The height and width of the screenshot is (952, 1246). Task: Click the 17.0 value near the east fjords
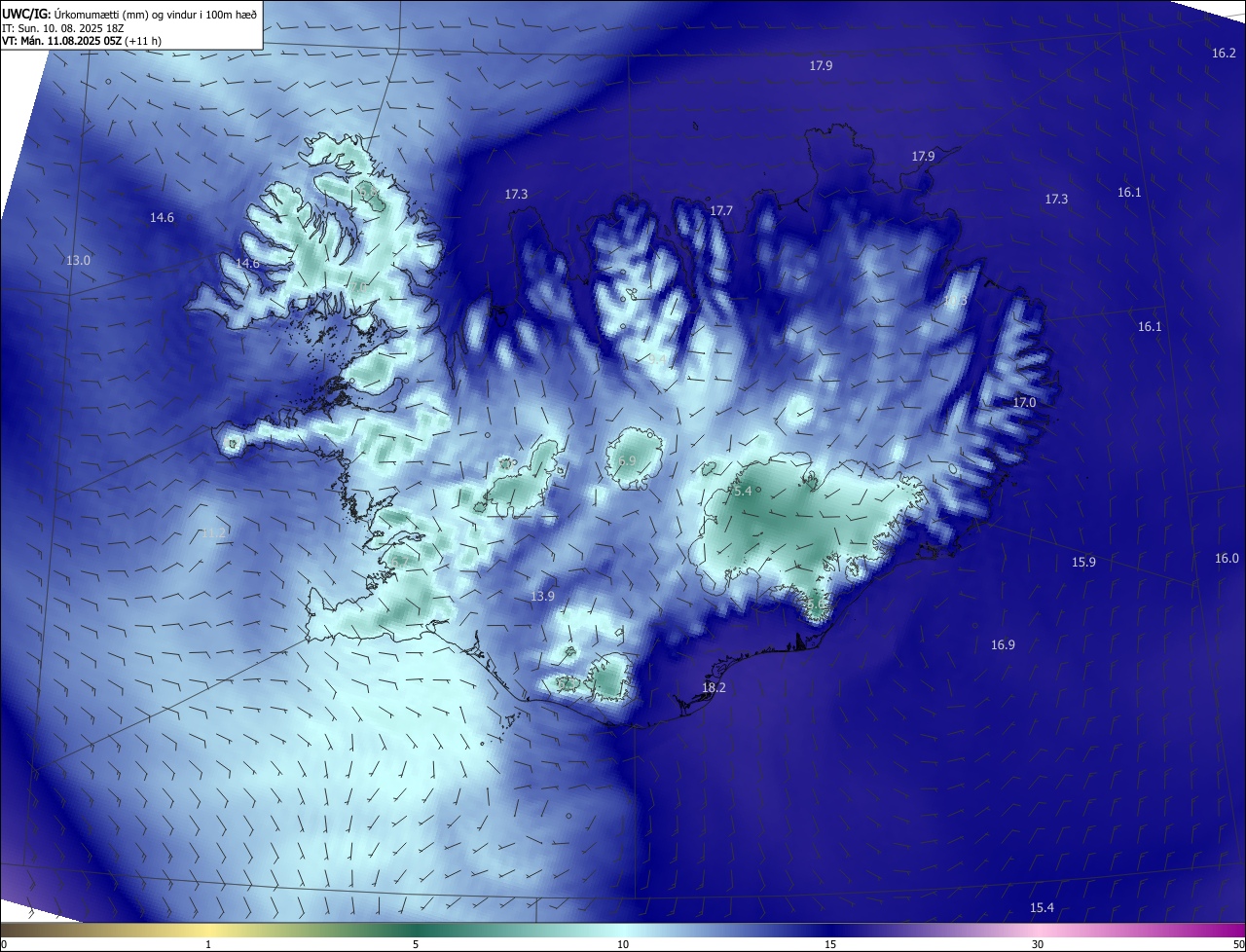(1024, 403)
